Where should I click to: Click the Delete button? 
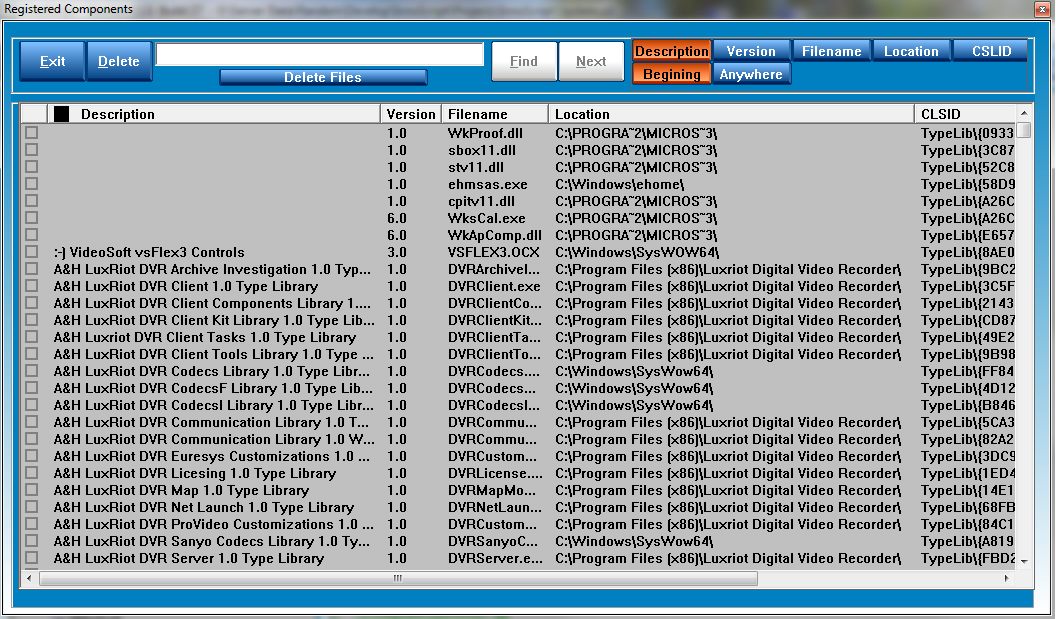coord(119,61)
